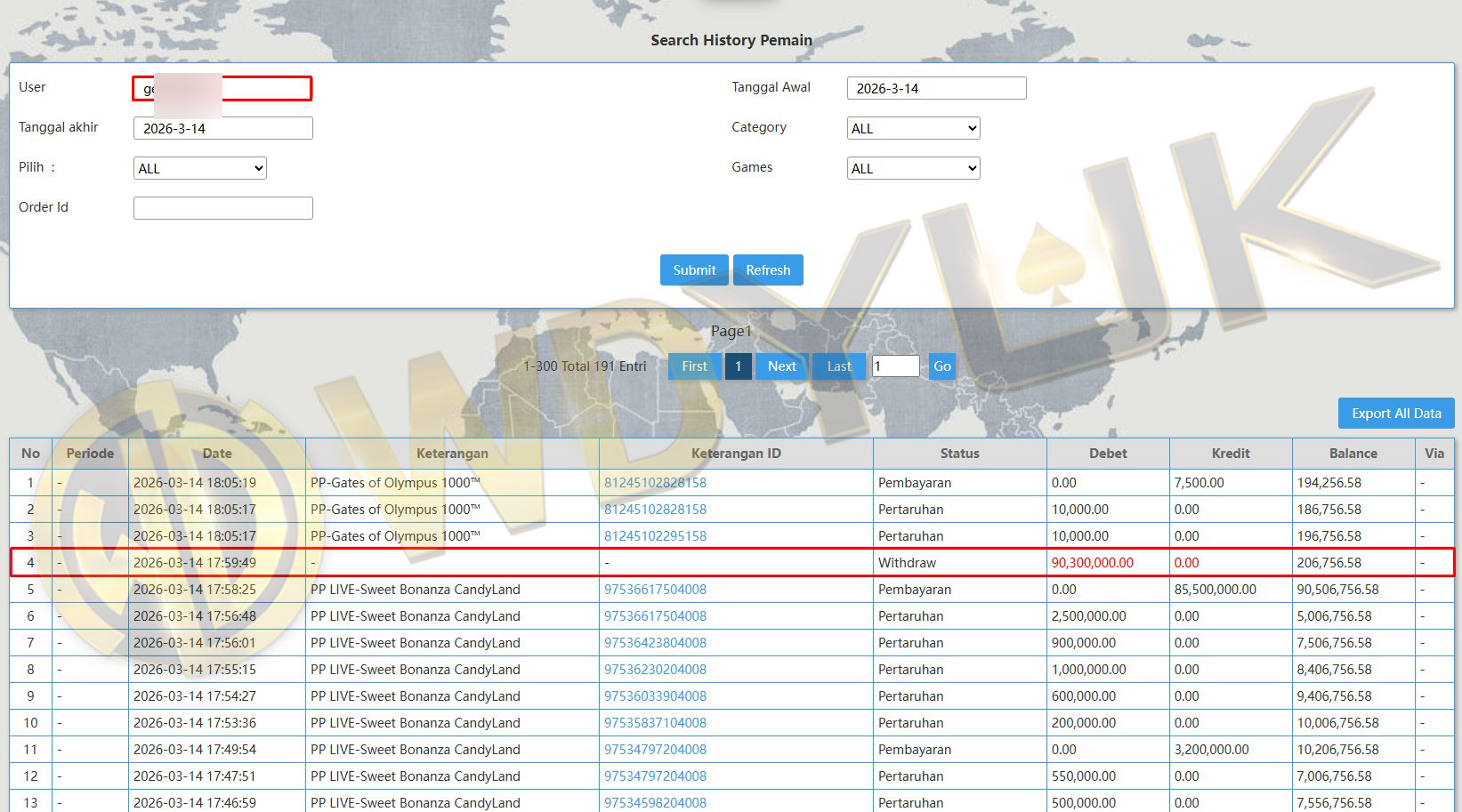This screenshot has height=812, width=1462.
Task: Click the Refresh button
Action: tap(768, 270)
